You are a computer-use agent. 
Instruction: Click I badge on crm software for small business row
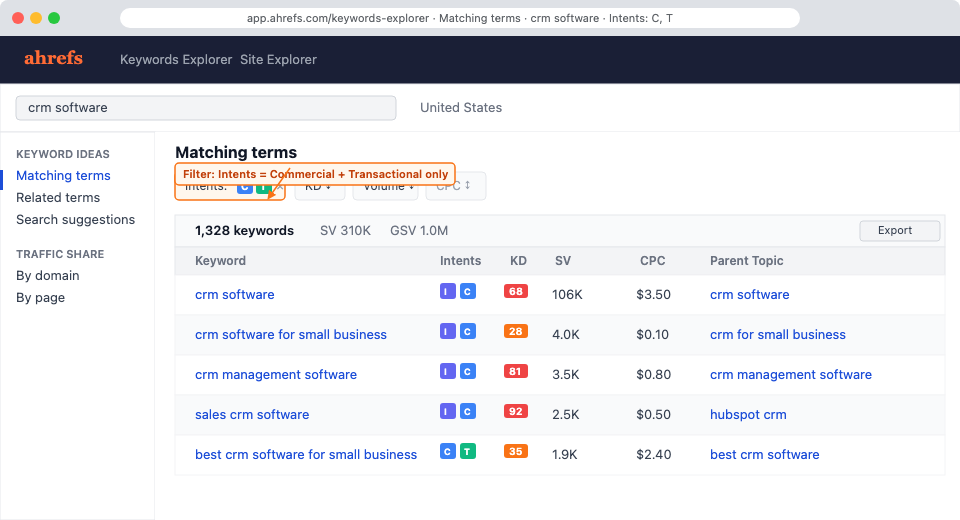click(x=448, y=331)
